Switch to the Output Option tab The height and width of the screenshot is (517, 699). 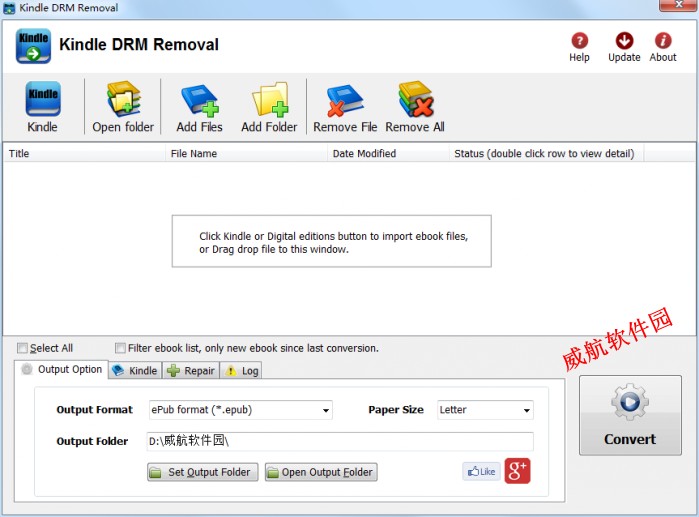(x=62, y=369)
